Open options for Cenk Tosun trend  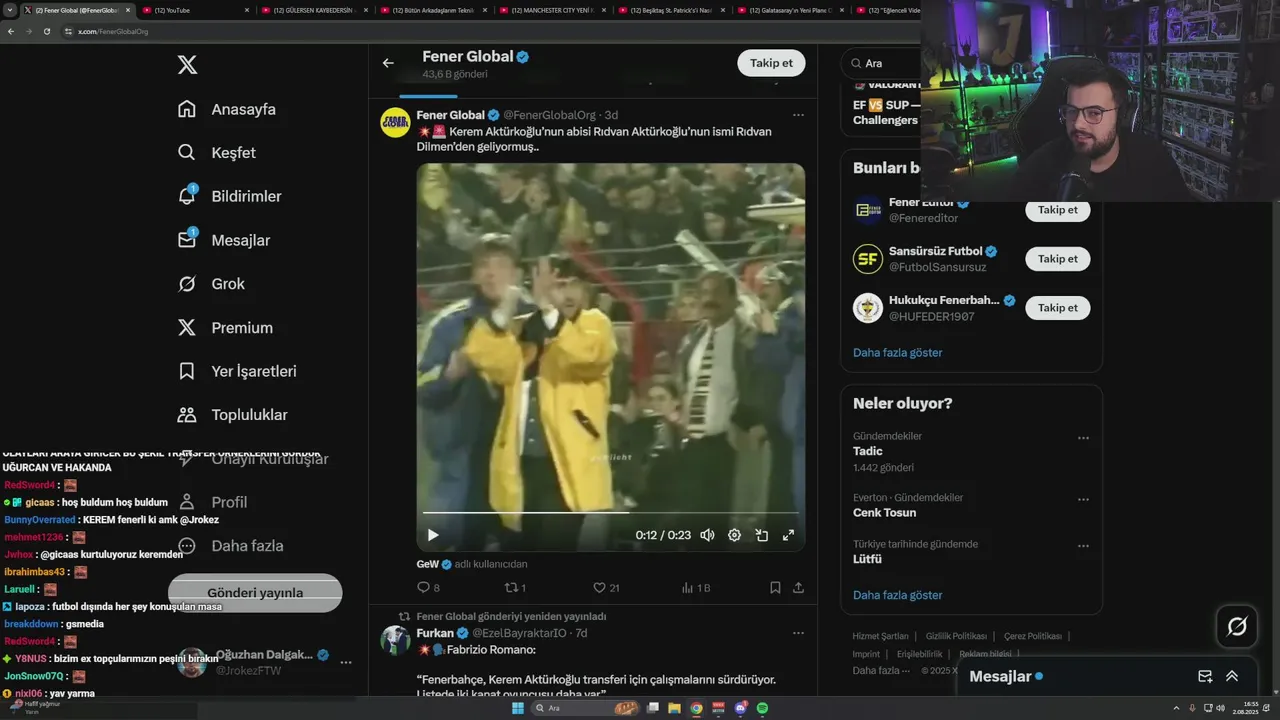pos(1083,499)
